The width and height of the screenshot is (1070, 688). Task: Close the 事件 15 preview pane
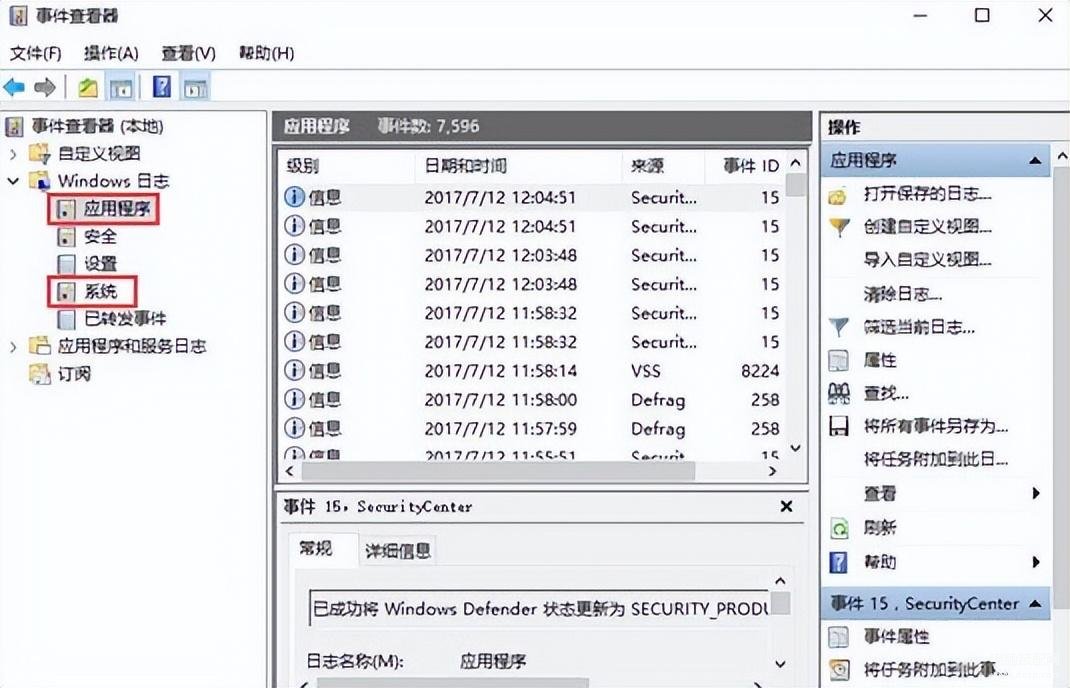pos(786,506)
